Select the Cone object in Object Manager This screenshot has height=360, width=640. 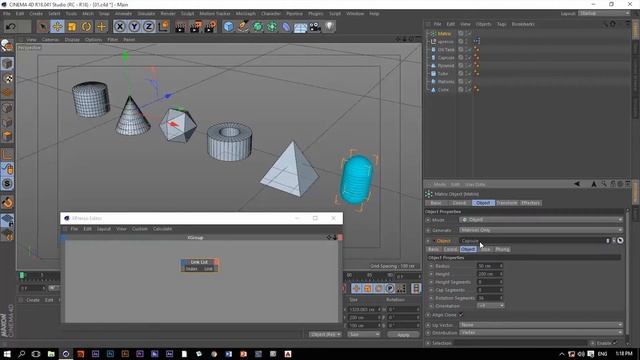click(443, 89)
